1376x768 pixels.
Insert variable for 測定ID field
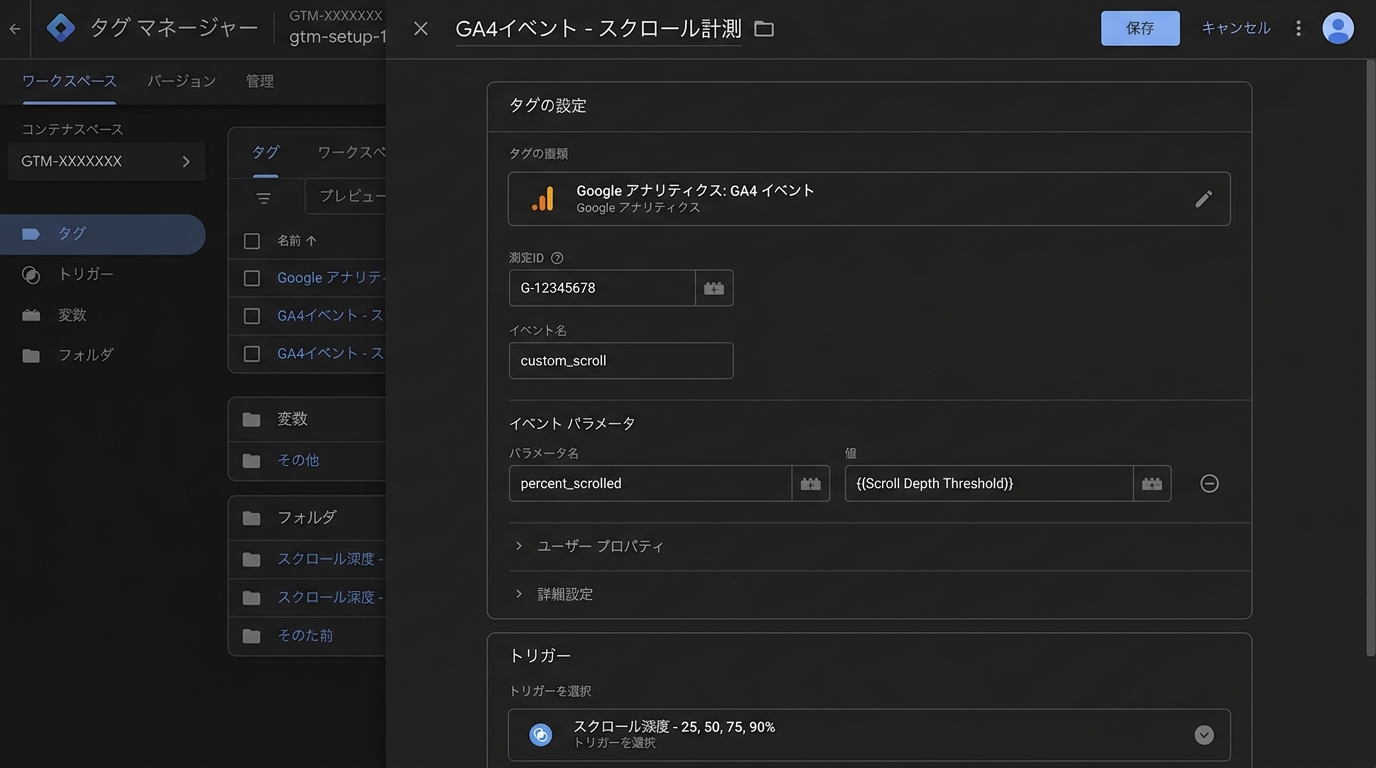click(x=714, y=288)
